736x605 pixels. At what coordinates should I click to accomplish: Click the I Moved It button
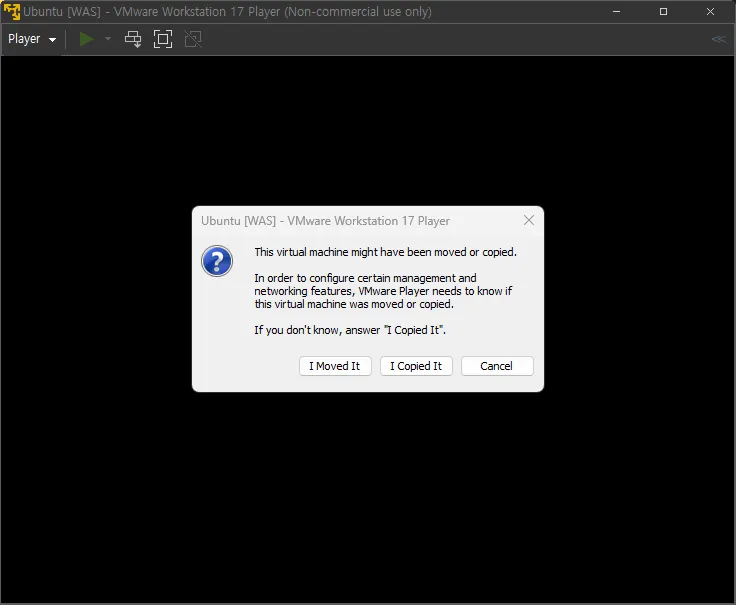[x=335, y=366]
